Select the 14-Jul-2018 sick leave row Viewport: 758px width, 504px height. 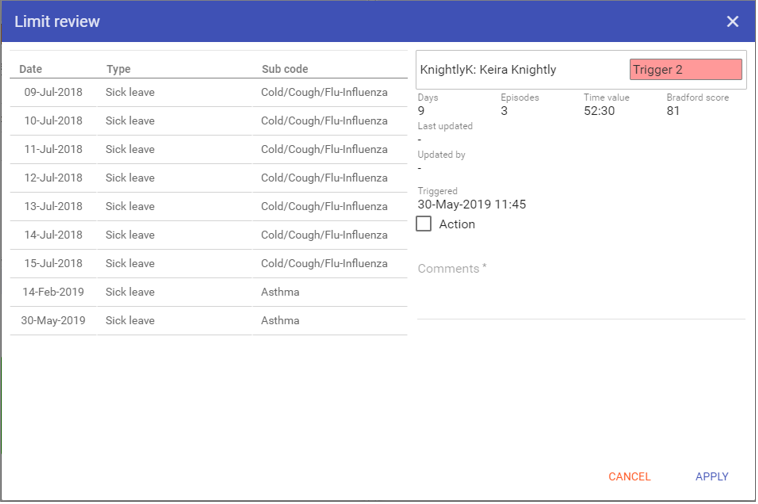(x=208, y=235)
